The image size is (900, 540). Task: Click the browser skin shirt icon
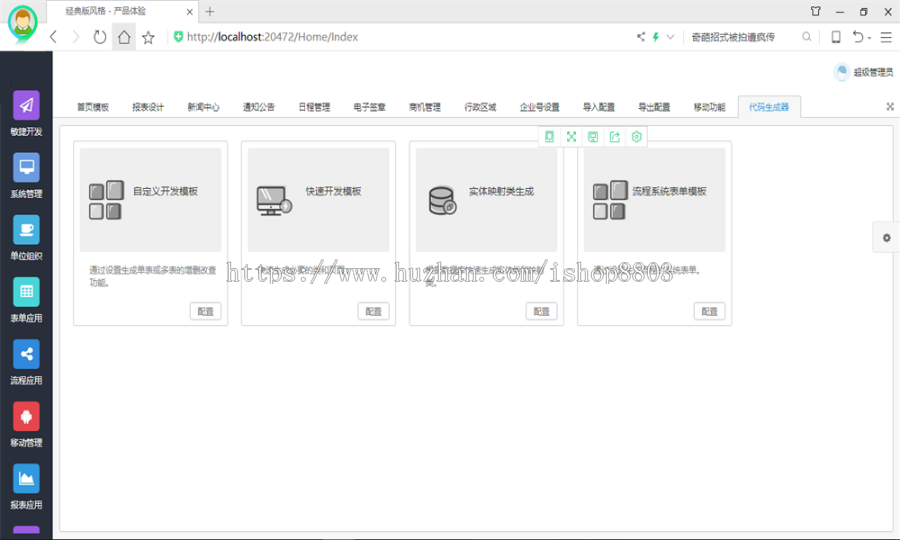click(x=816, y=11)
